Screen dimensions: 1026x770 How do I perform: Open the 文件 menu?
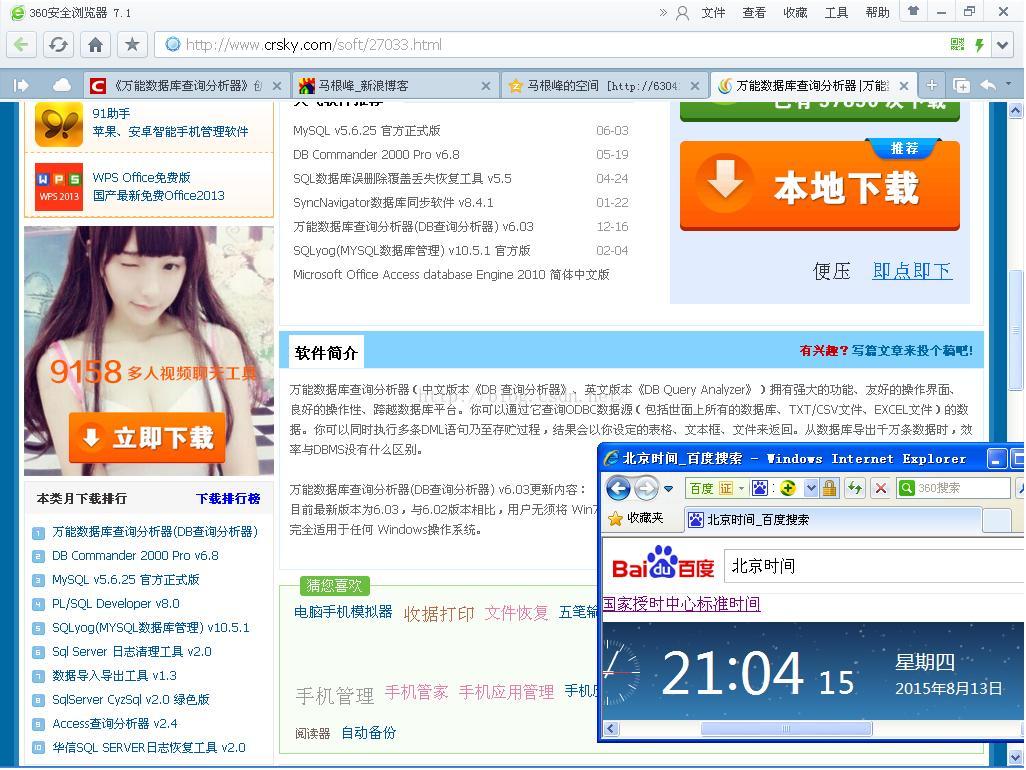(713, 12)
